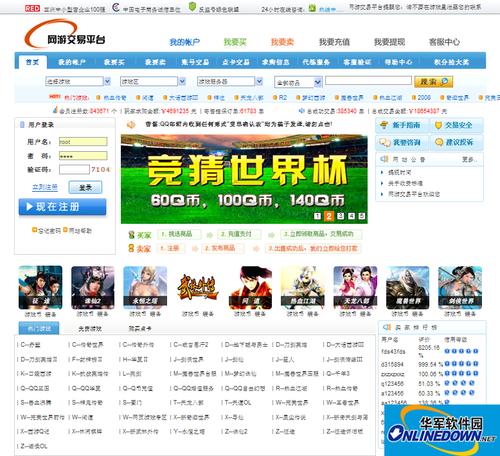Open the 征途 game thumbnail

40,287
